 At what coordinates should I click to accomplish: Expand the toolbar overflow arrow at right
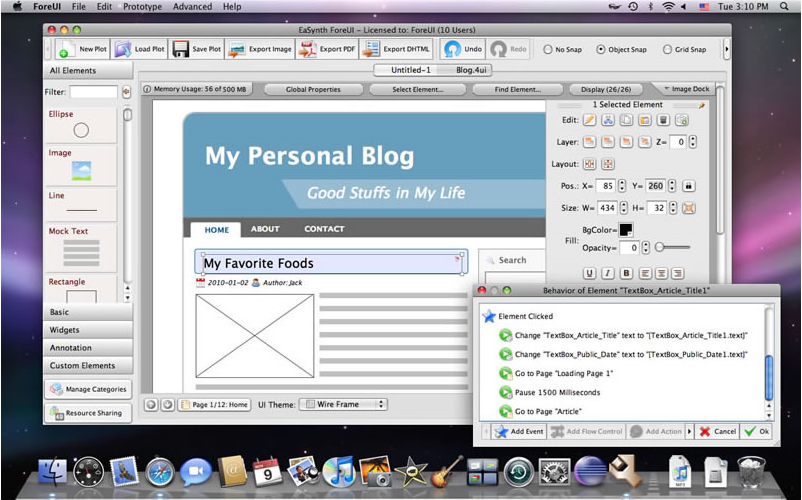[x=726, y=49]
